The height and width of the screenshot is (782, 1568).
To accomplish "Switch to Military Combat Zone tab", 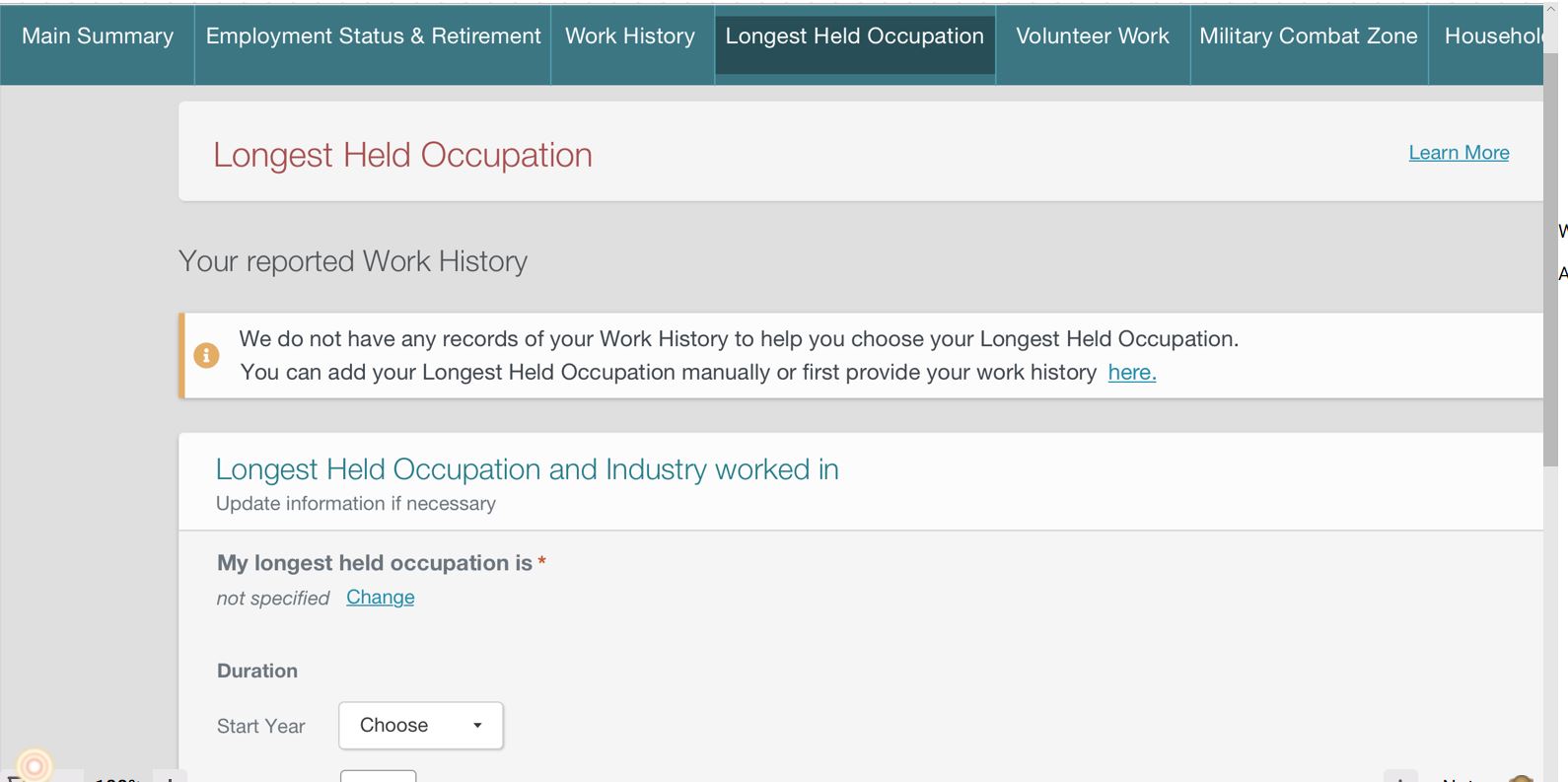I will click(x=1308, y=36).
